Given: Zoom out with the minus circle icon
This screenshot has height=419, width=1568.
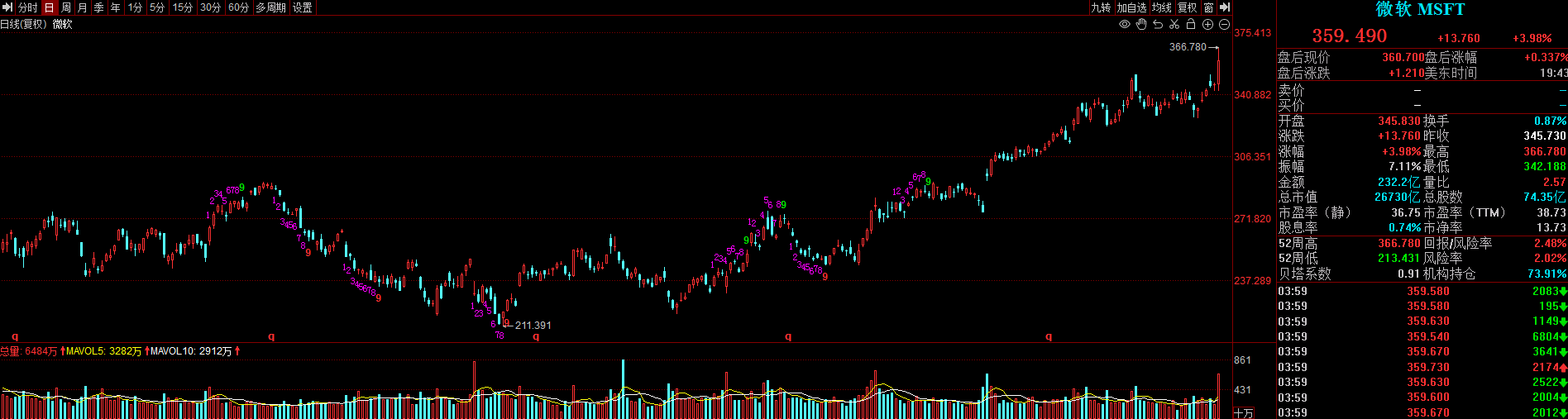Looking at the screenshot, I should coord(1224,24).
